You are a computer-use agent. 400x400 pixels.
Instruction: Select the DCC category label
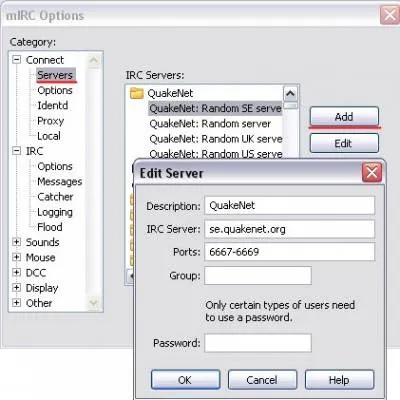[36, 273]
